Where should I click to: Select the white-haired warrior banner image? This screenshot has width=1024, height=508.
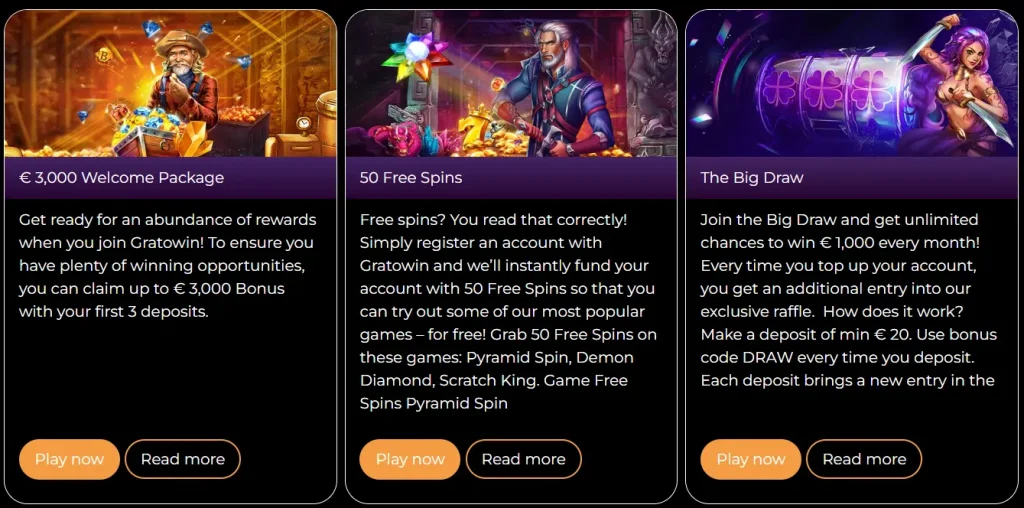(x=511, y=84)
